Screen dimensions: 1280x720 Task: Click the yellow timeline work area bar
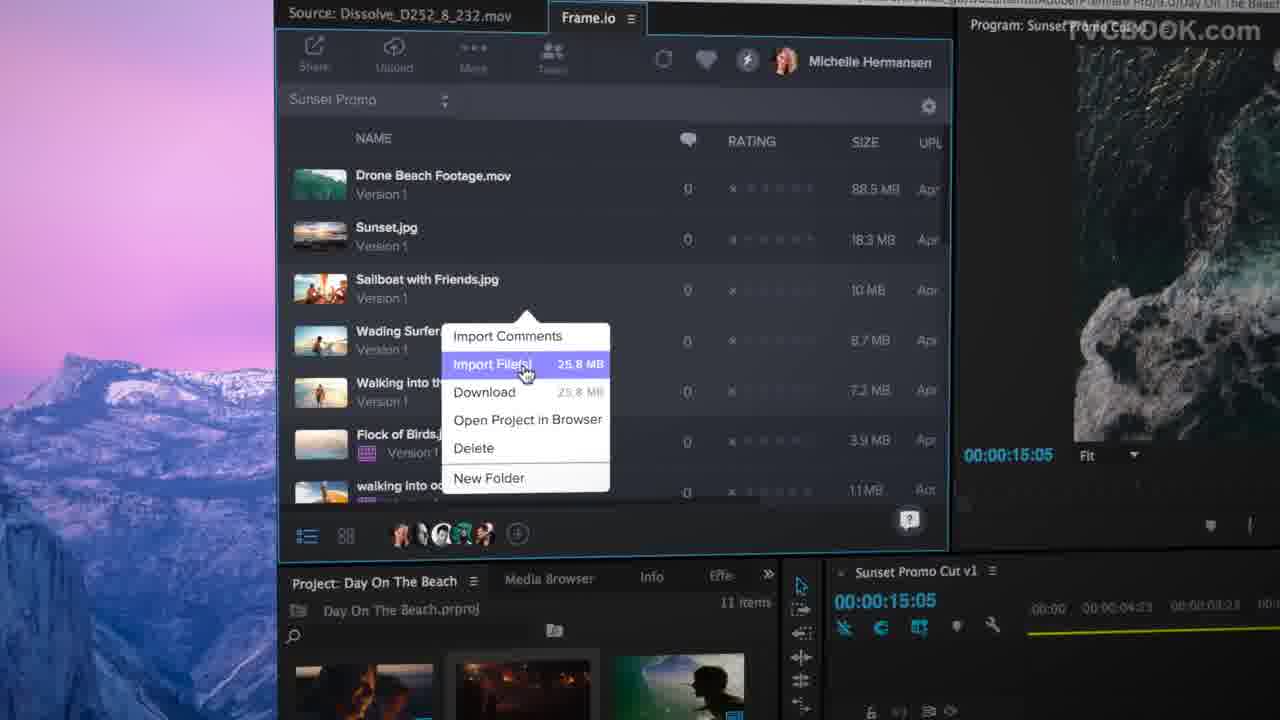[x=1153, y=631]
